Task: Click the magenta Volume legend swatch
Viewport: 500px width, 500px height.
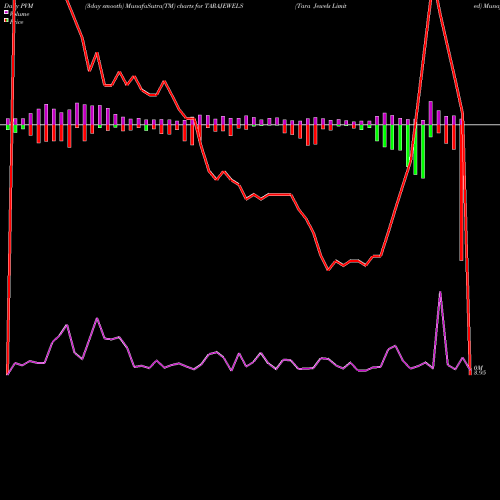Action: click(6, 12)
